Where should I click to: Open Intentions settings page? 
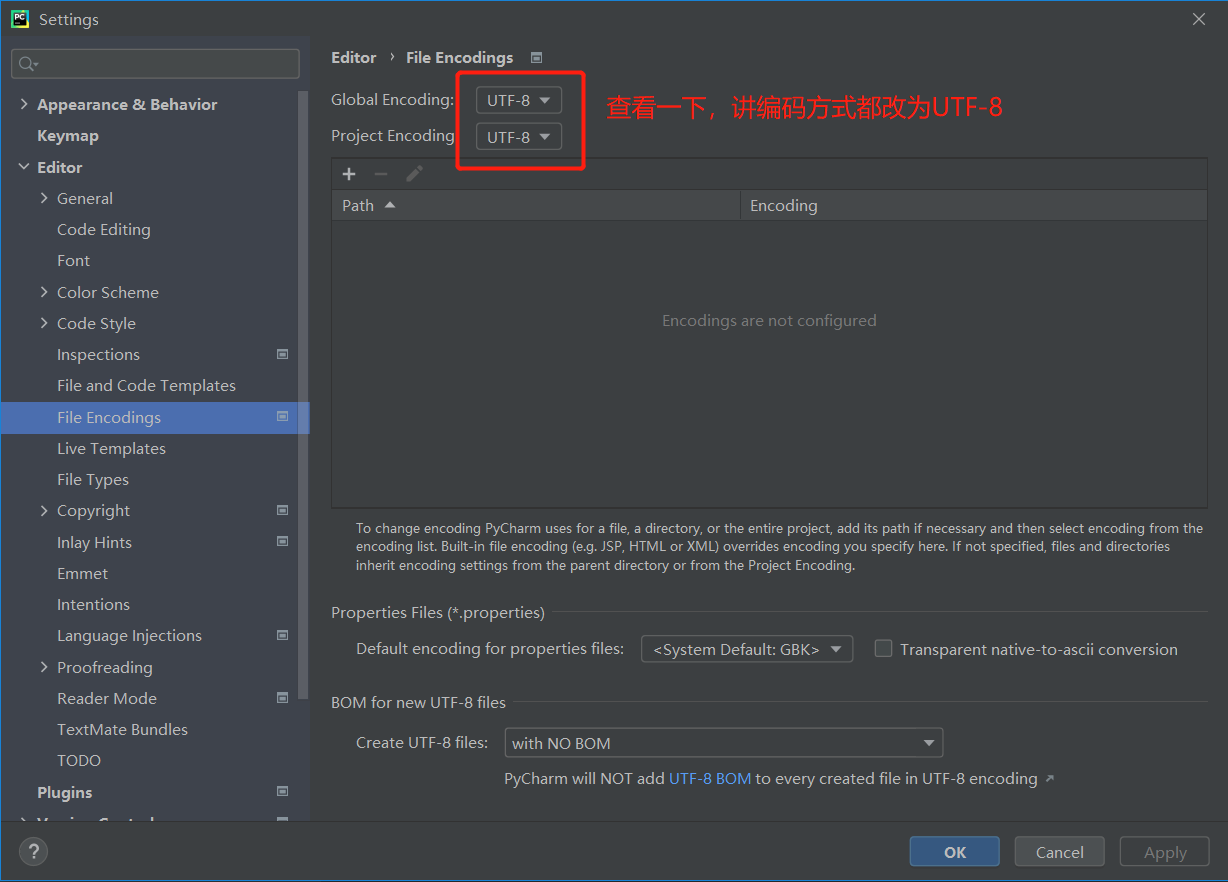[93, 604]
